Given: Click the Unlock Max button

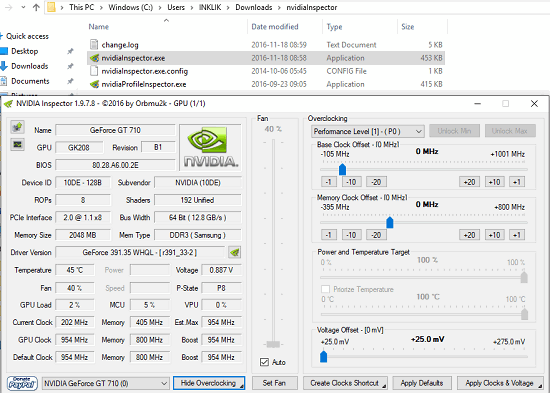Looking at the screenshot, I should tap(510, 131).
